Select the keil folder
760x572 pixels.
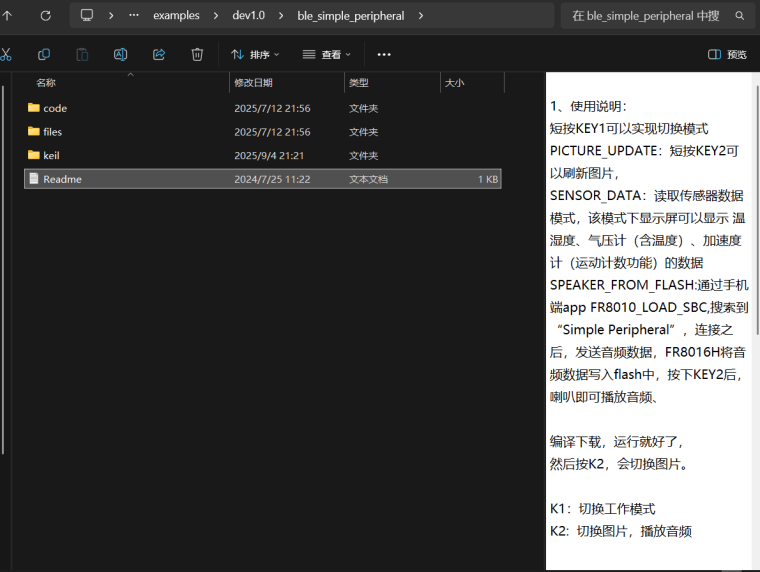(51, 155)
